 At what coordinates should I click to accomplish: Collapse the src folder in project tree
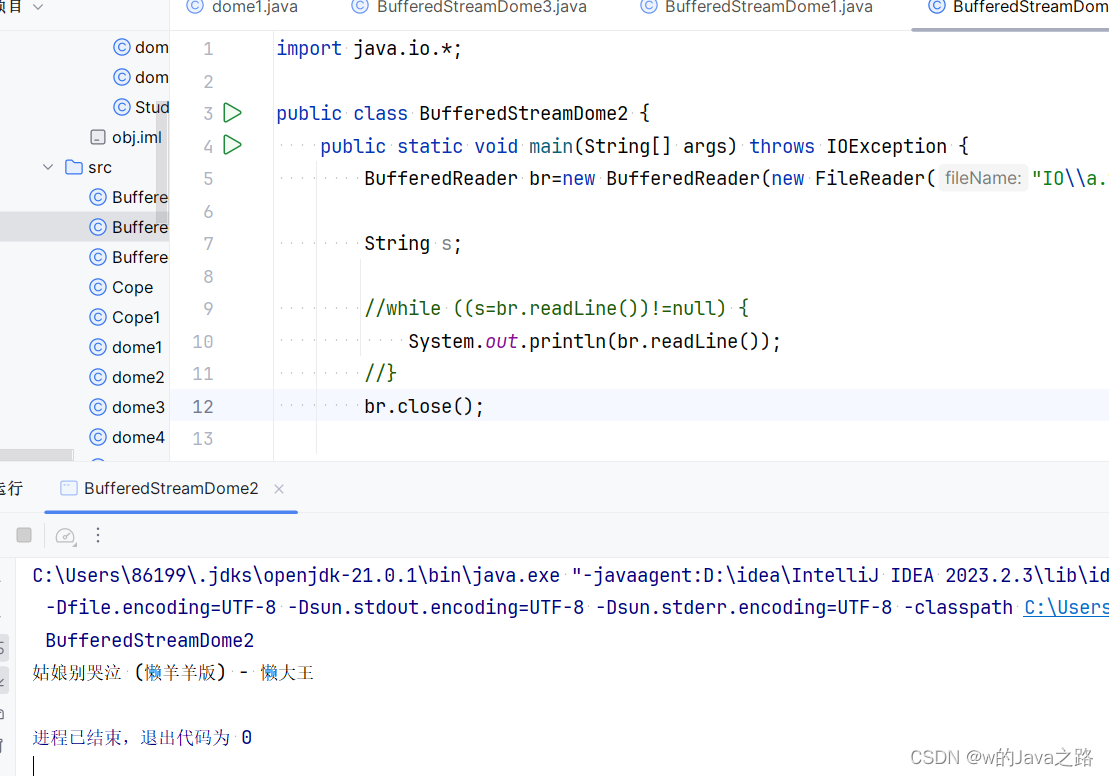point(47,167)
